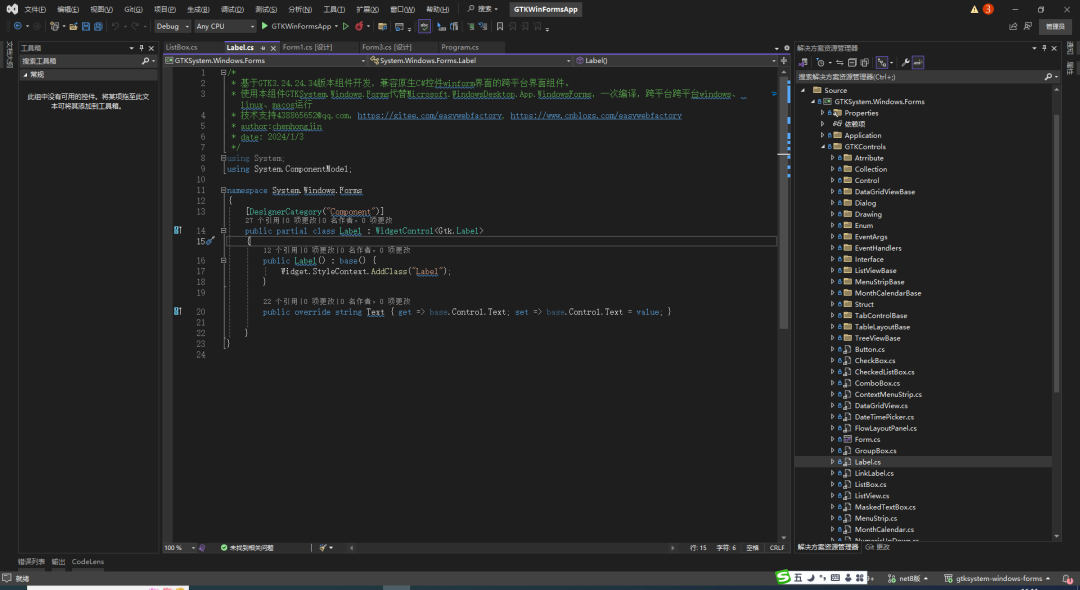The width and height of the screenshot is (1080, 590).
Task: Click the Undo toolbar icon
Action: (x=116, y=26)
